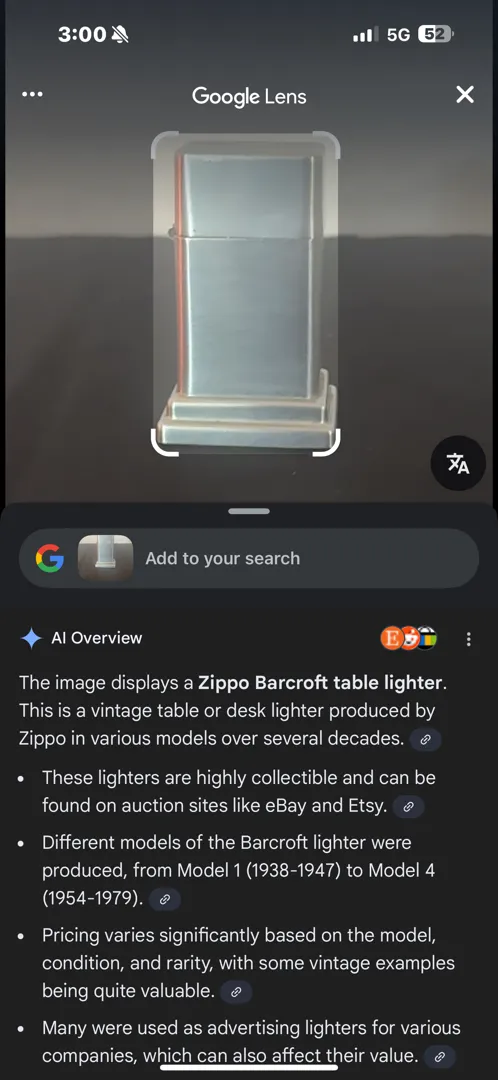Tap the bottom-right crop corner handle
The image size is (498, 1080).
point(327,442)
